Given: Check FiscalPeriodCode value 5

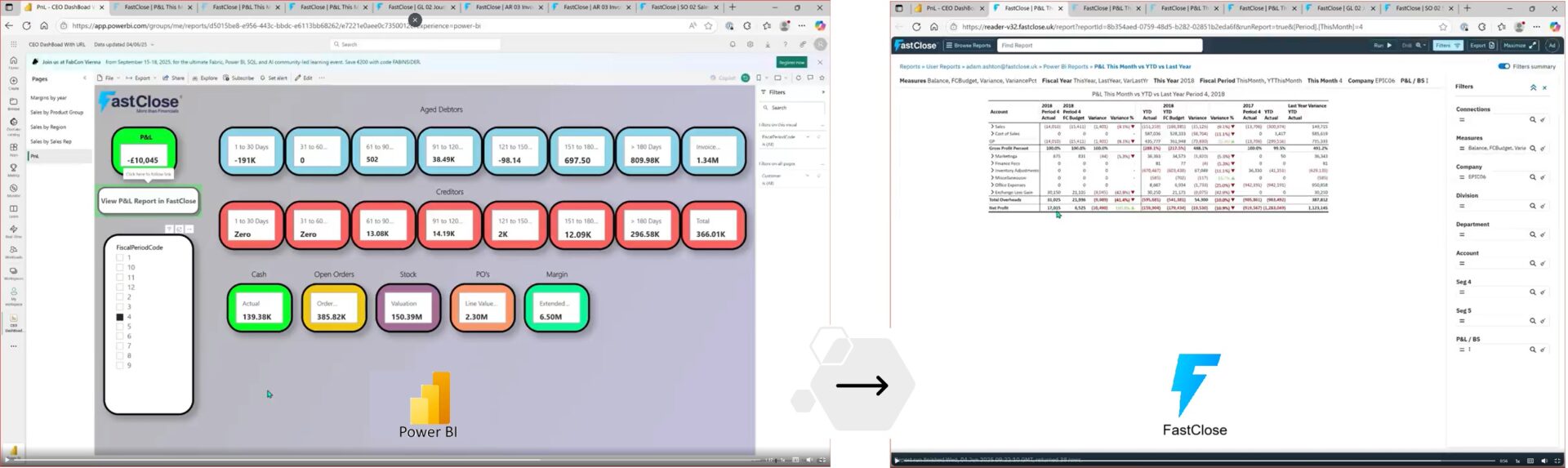Looking at the screenshot, I should click(119, 326).
